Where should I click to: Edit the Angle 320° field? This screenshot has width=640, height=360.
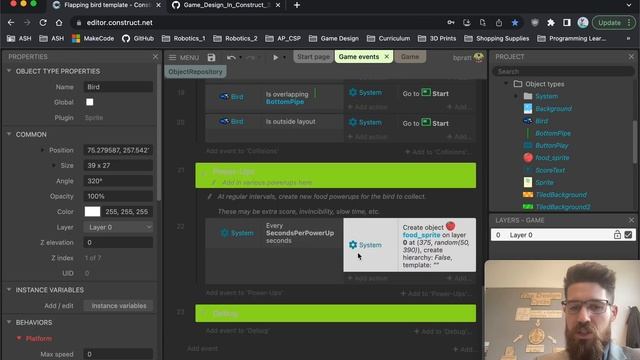pyautogui.click(x=118, y=181)
